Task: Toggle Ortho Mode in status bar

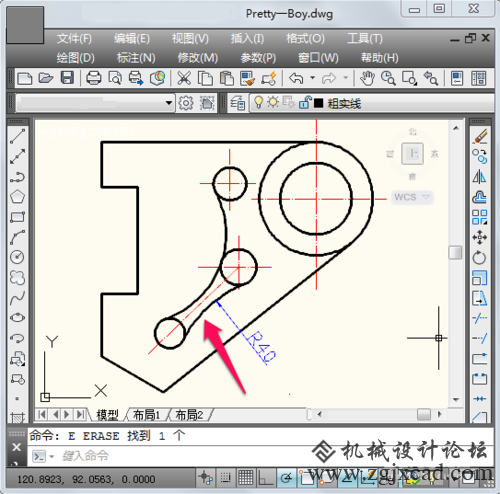Action: click(x=266, y=478)
